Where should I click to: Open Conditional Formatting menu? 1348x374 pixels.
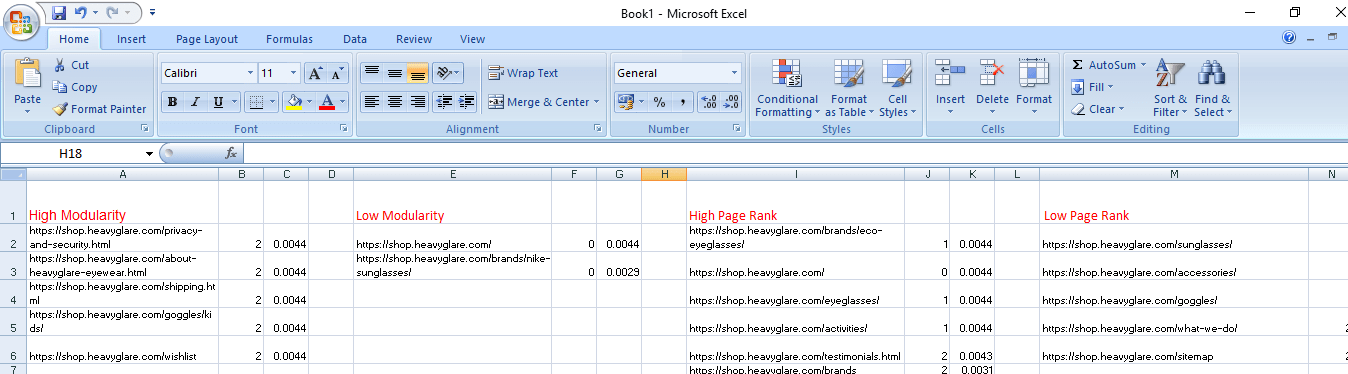click(x=787, y=88)
